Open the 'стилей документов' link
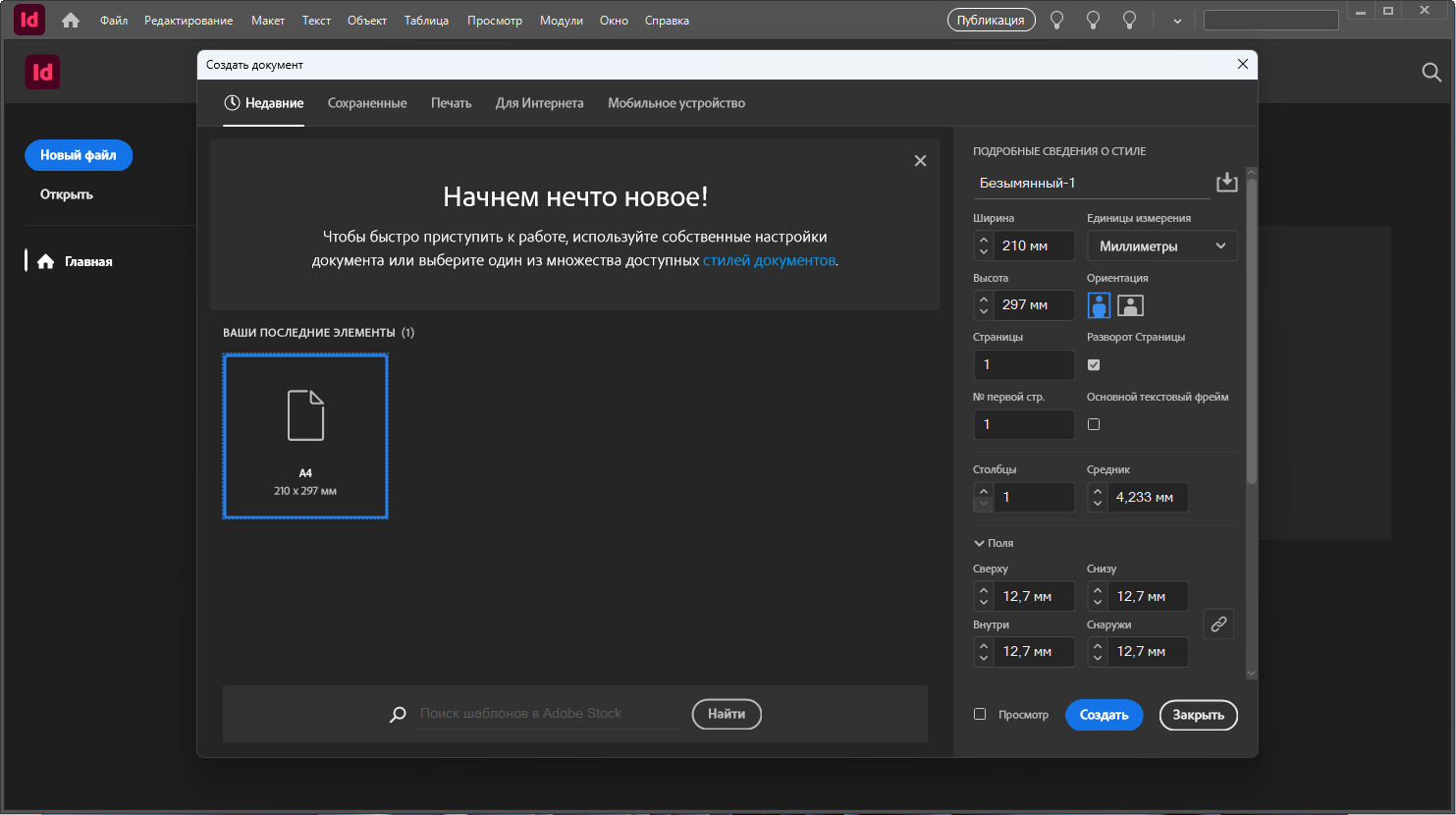This screenshot has height=815, width=1456. tap(769, 260)
